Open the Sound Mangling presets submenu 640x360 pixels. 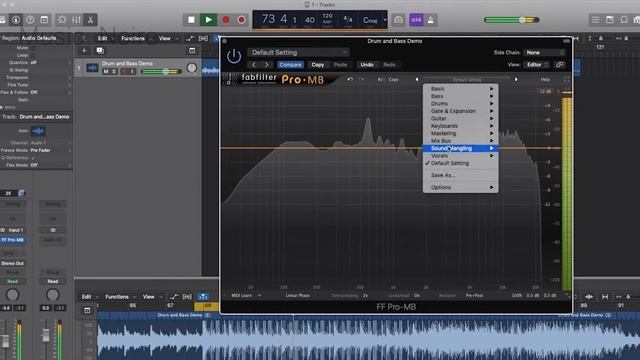[460, 148]
